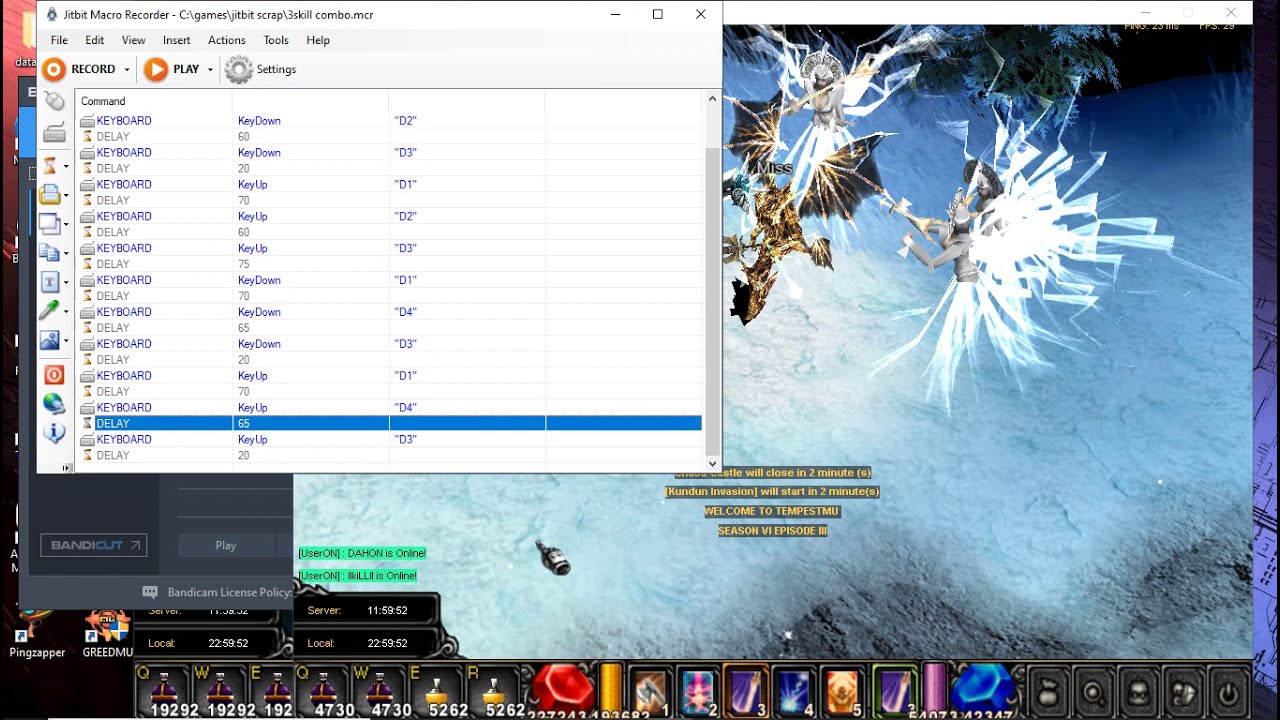Open the PLAY button dropdown arrow
Screen dimensions: 1280x720
tap(210, 70)
